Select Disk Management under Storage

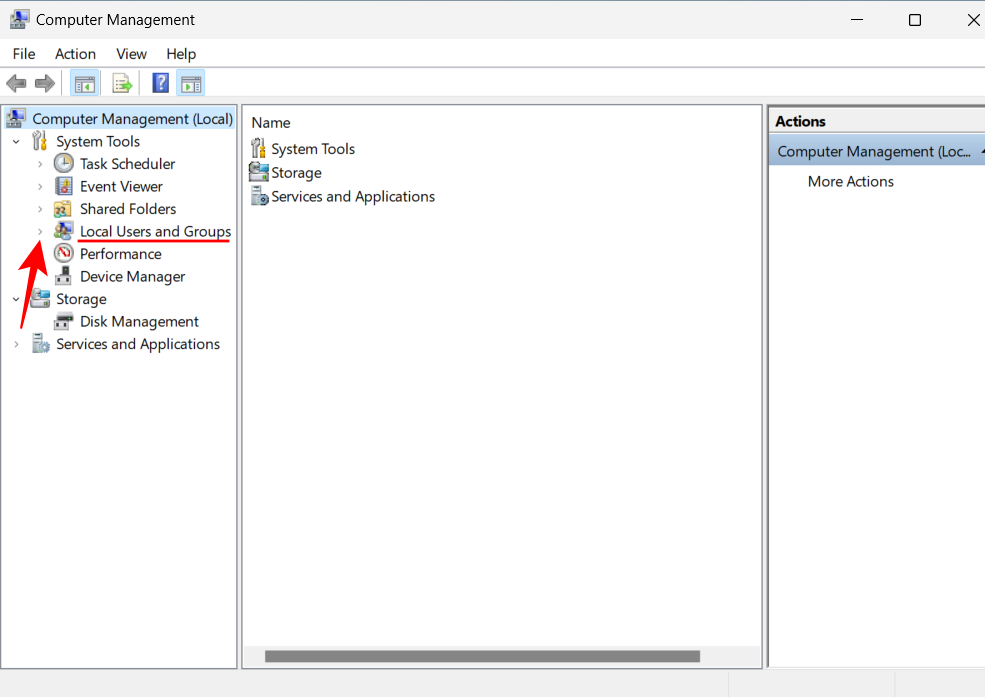click(x=137, y=321)
